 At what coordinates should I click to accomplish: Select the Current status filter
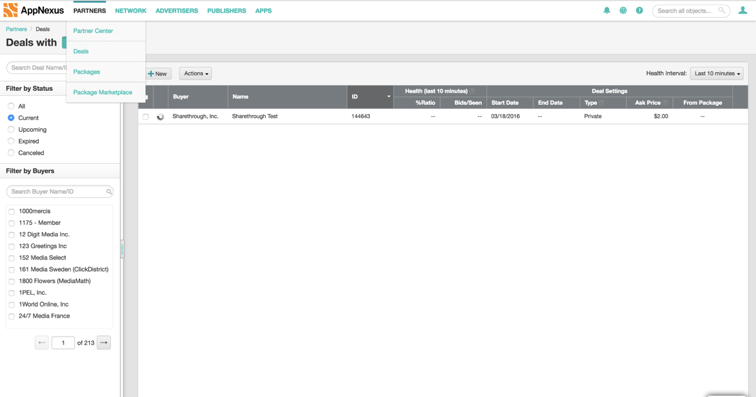(x=11, y=118)
